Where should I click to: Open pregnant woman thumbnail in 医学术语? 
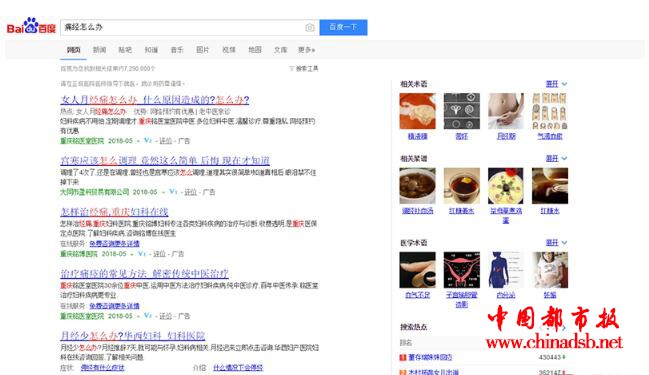pyautogui.click(x=550, y=270)
